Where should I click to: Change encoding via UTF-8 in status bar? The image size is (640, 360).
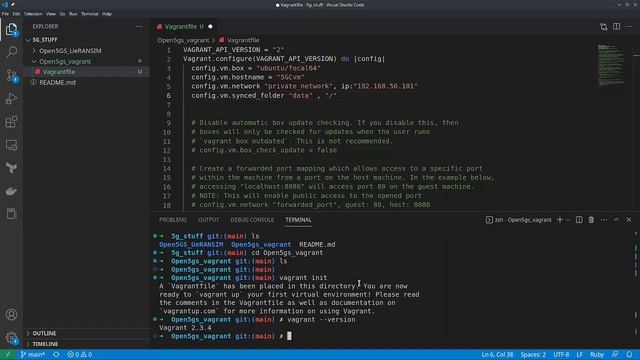pyautogui.click(x=561, y=354)
